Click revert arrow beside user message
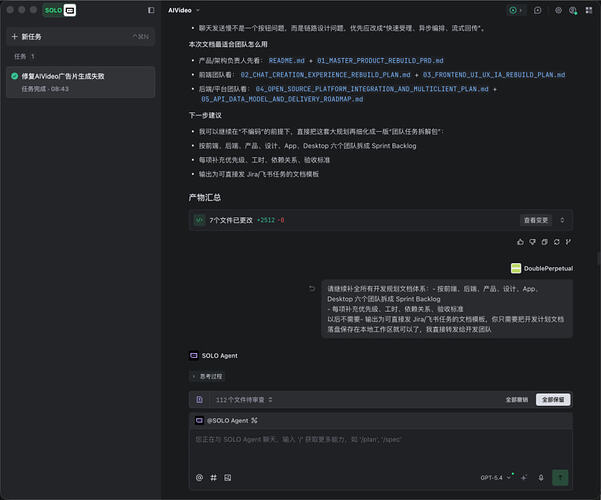601x500 pixels. (312, 288)
